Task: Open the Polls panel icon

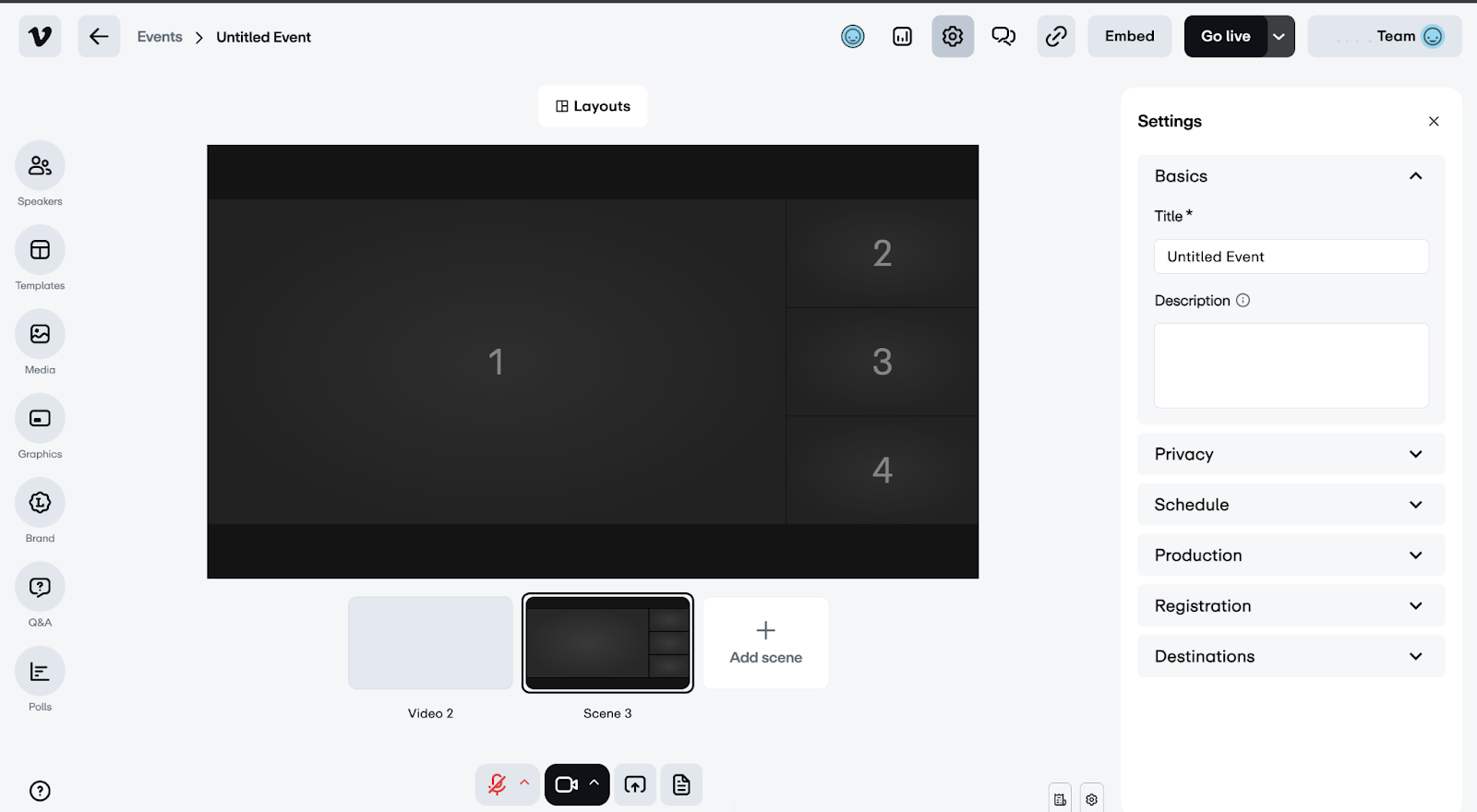Action: (40, 672)
